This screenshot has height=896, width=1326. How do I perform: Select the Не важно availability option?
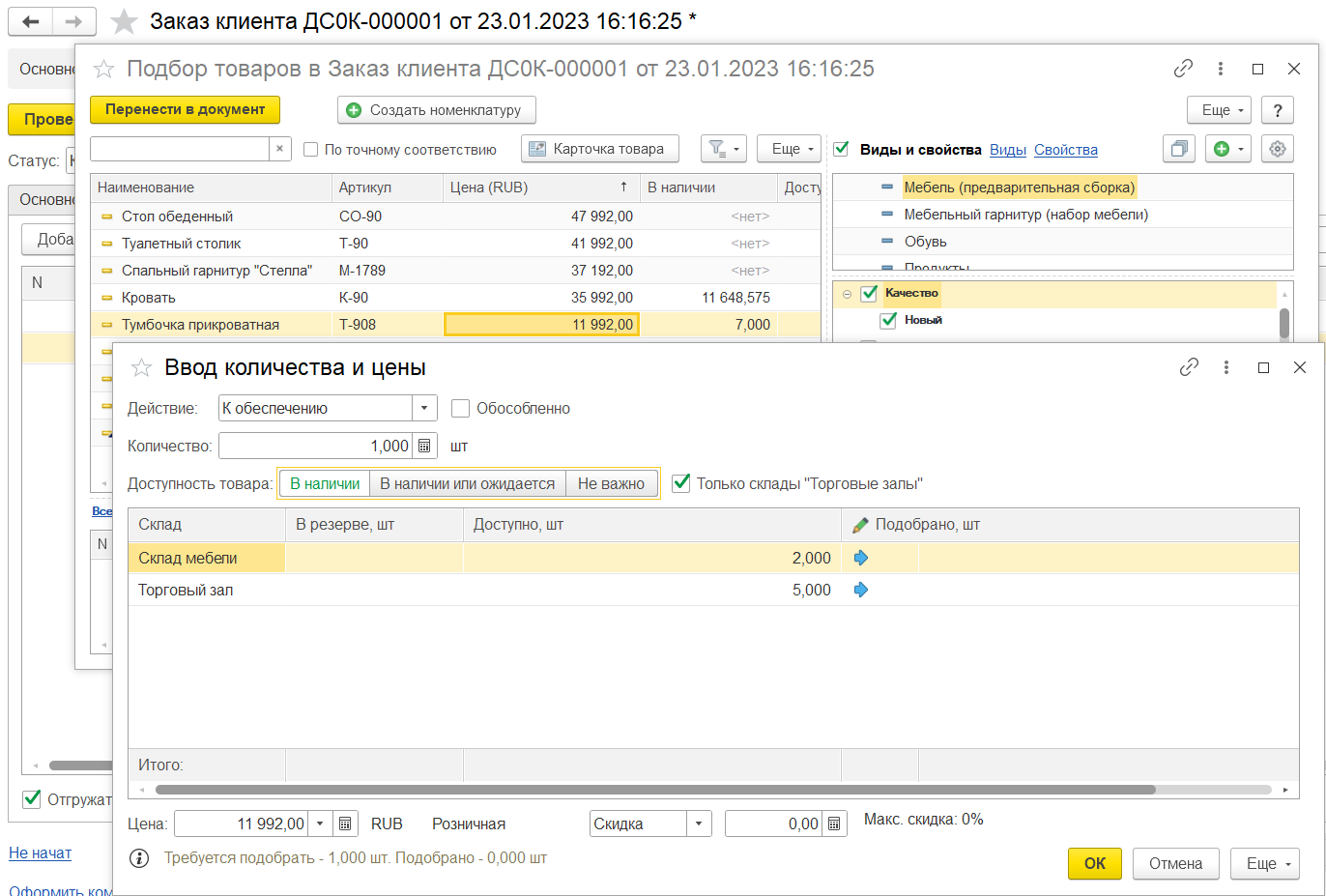[612, 483]
